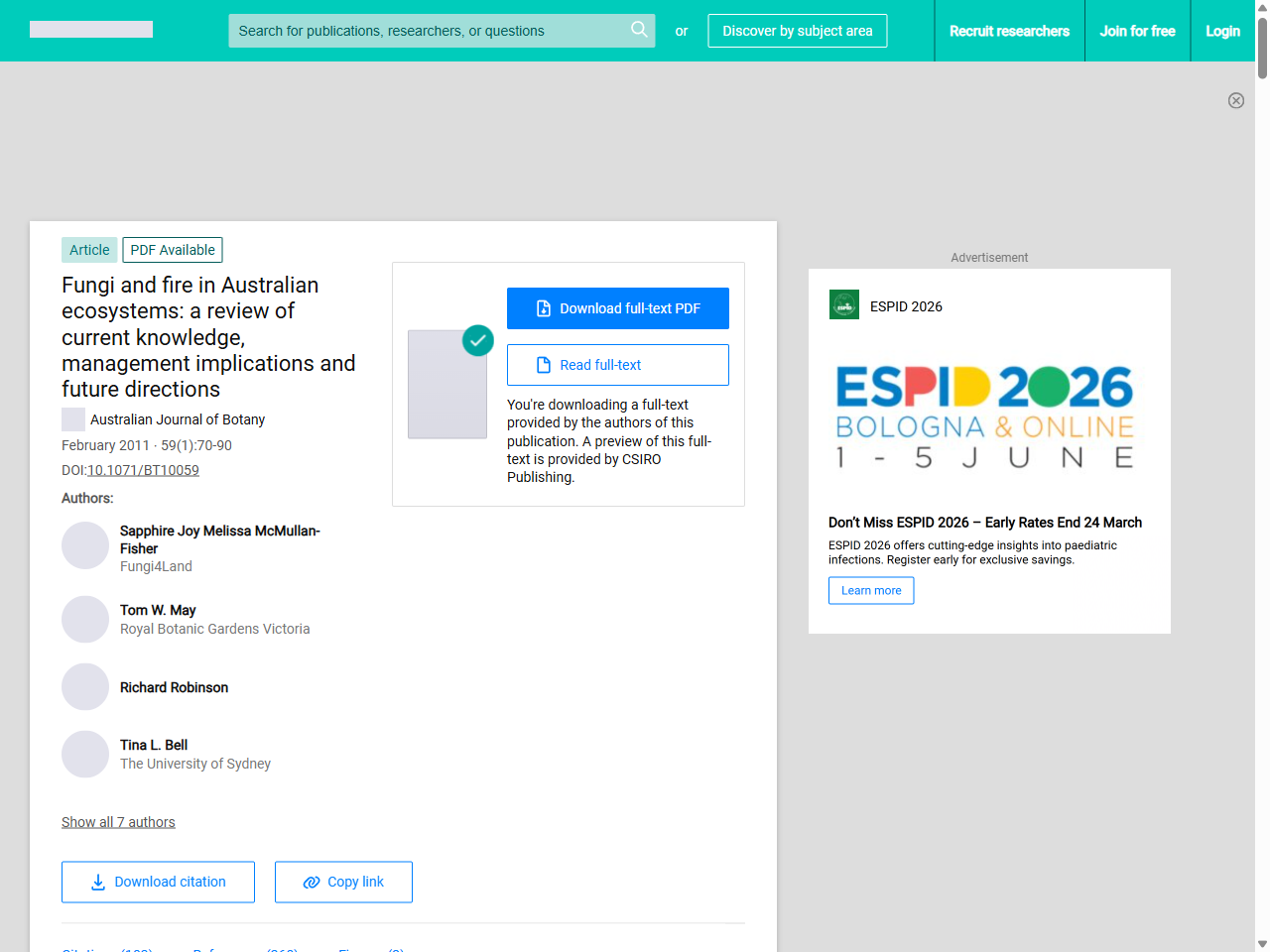
Task: Click Tom W. May's profile avatar
Action: pyautogui.click(x=85, y=619)
